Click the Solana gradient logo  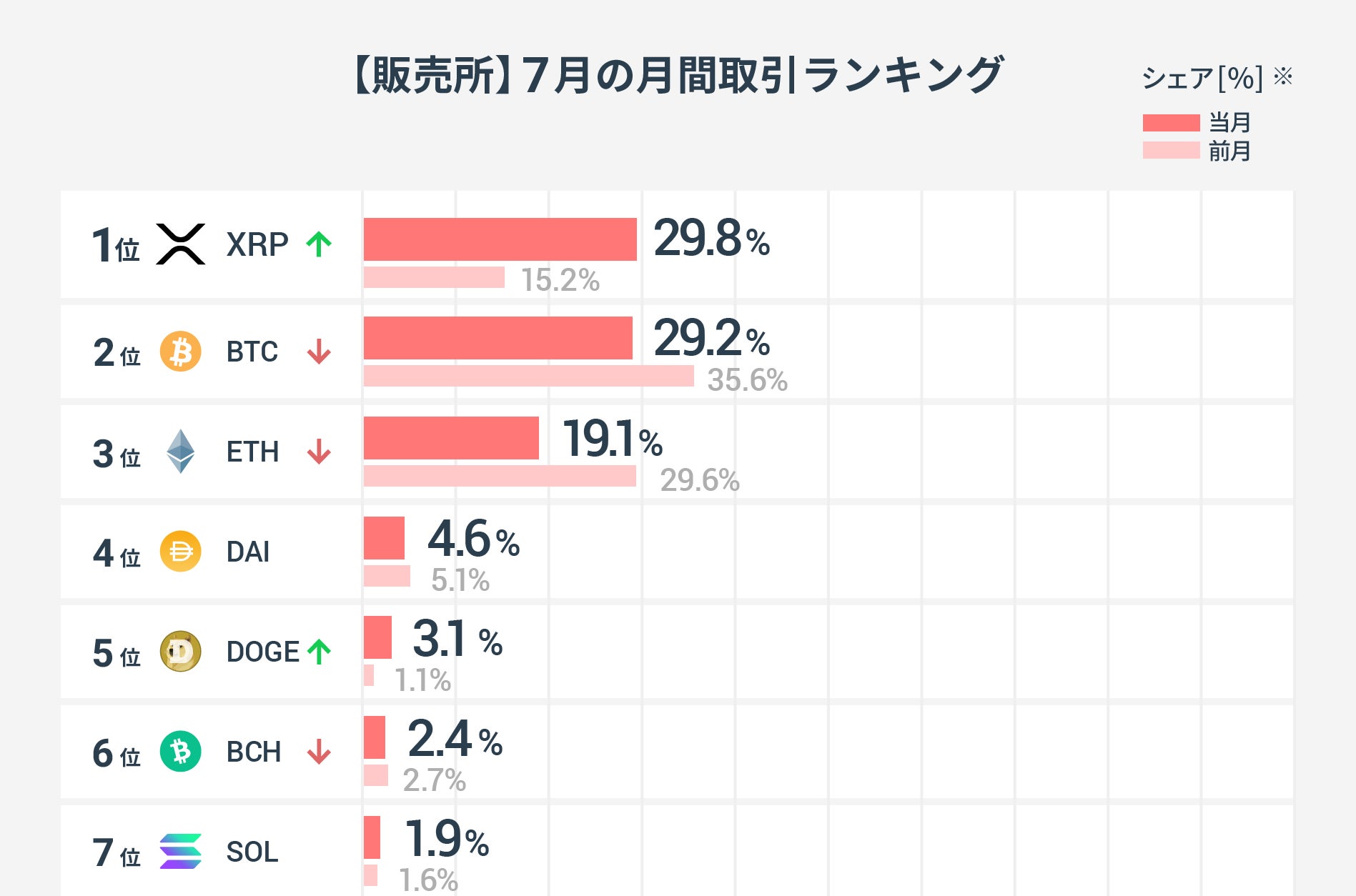click(180, 852)
